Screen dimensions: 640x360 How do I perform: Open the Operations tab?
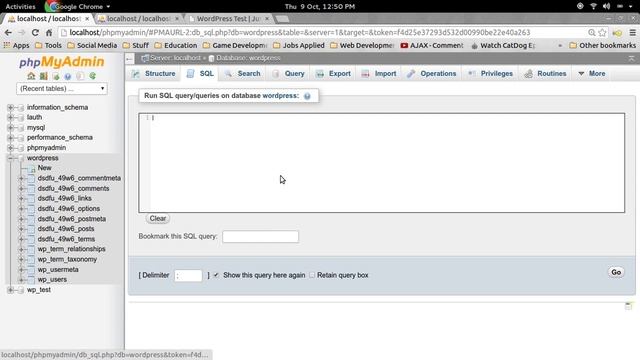pyautogui.click(x=432, y=73)
